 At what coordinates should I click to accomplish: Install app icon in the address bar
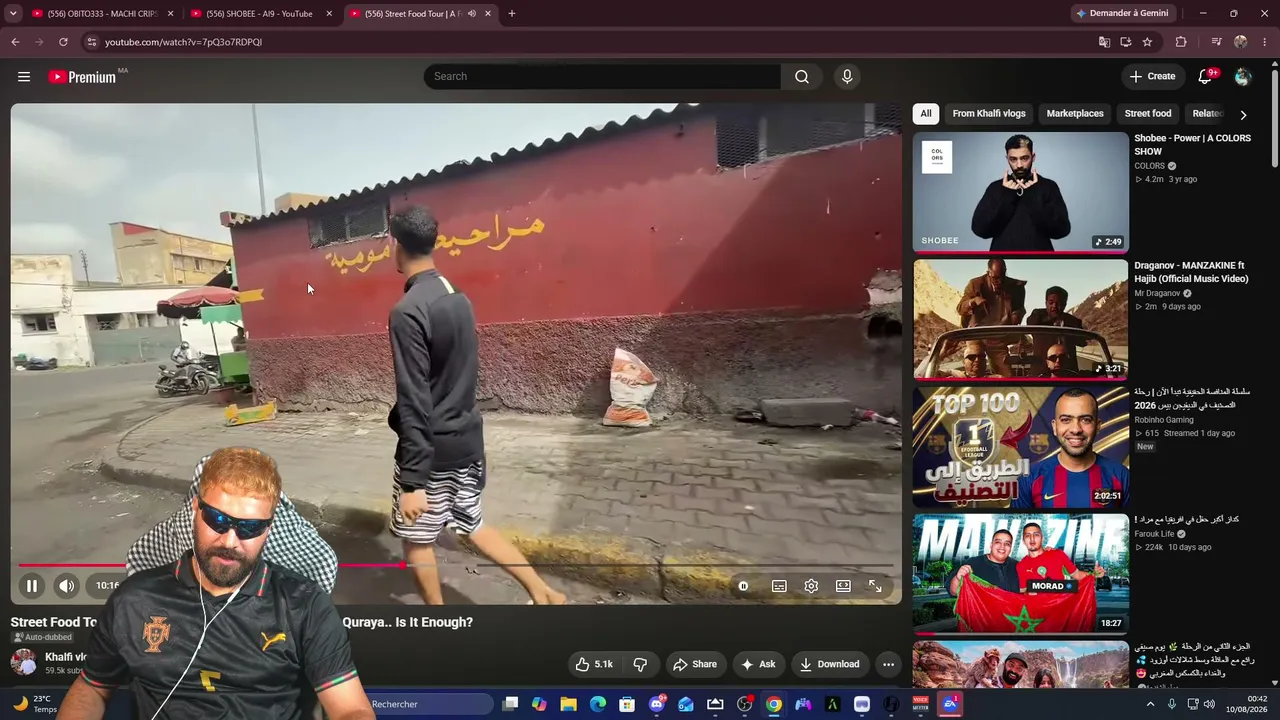pyautogui.click(x=1126, y=42)
